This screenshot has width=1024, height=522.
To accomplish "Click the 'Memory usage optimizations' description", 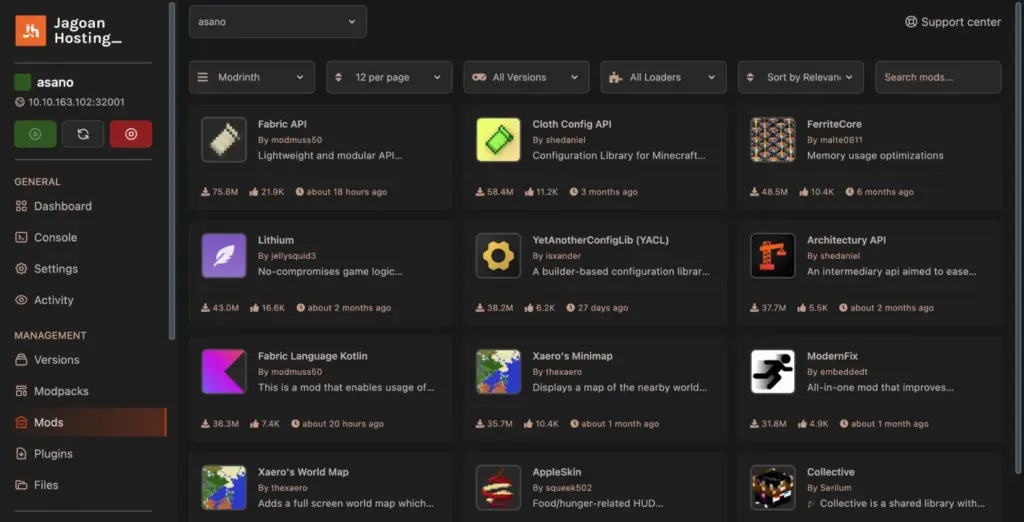I will 875,155.
